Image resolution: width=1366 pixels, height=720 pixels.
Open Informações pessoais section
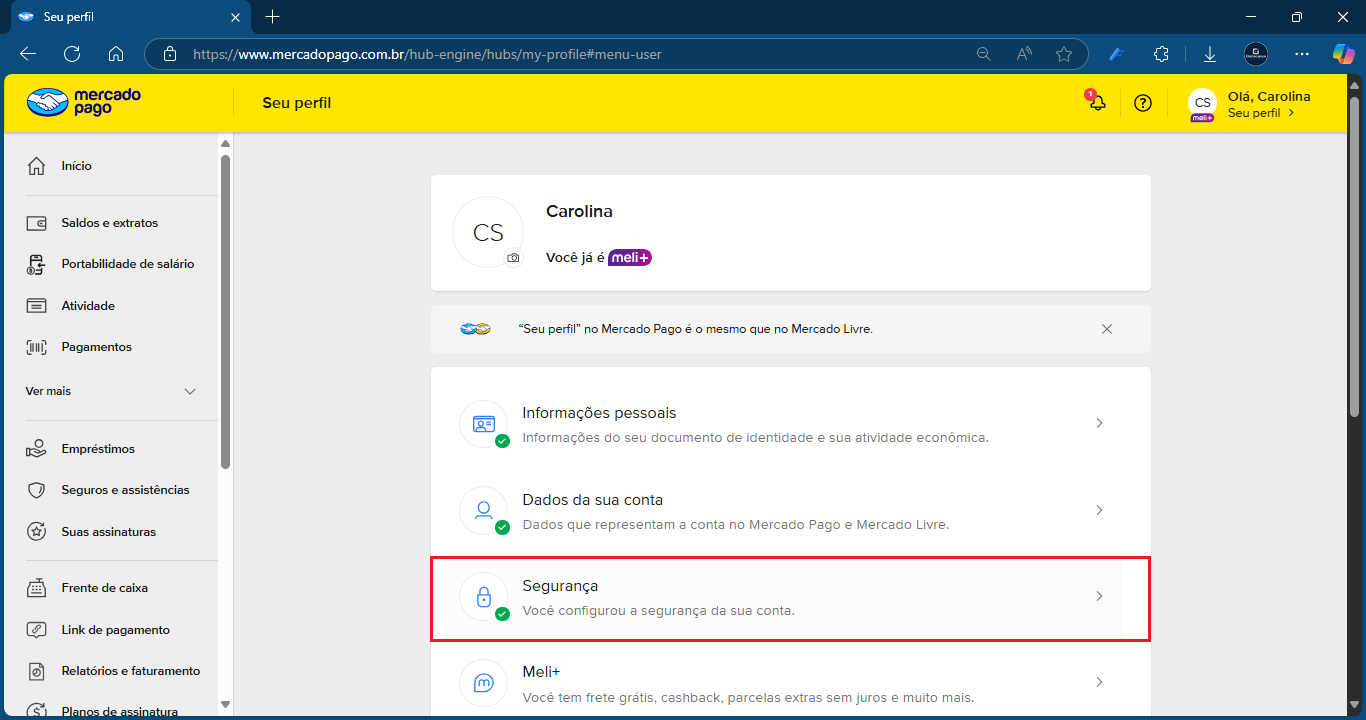pos(790,424)
